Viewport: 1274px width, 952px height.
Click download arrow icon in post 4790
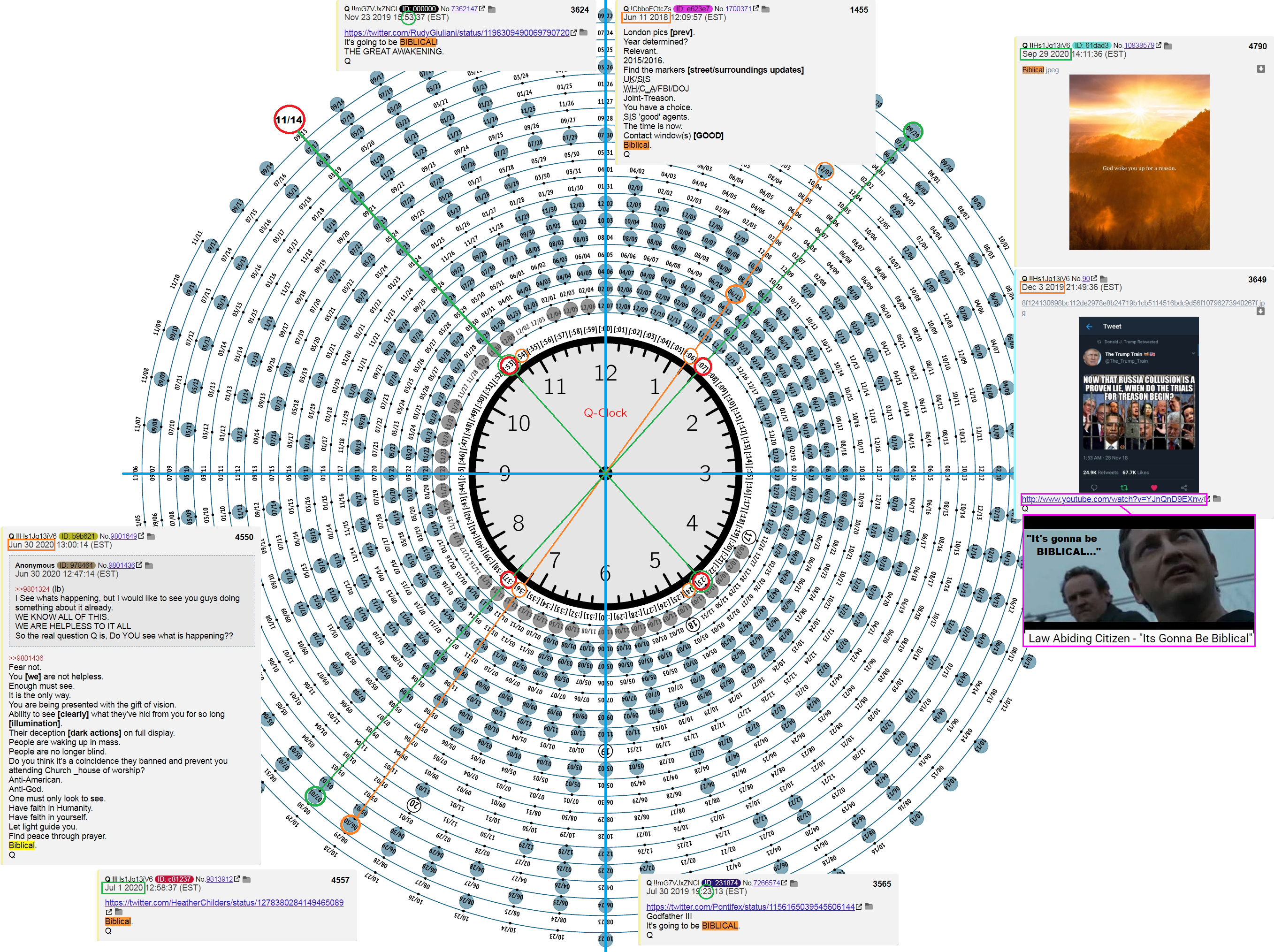[x=1261, y=69]
